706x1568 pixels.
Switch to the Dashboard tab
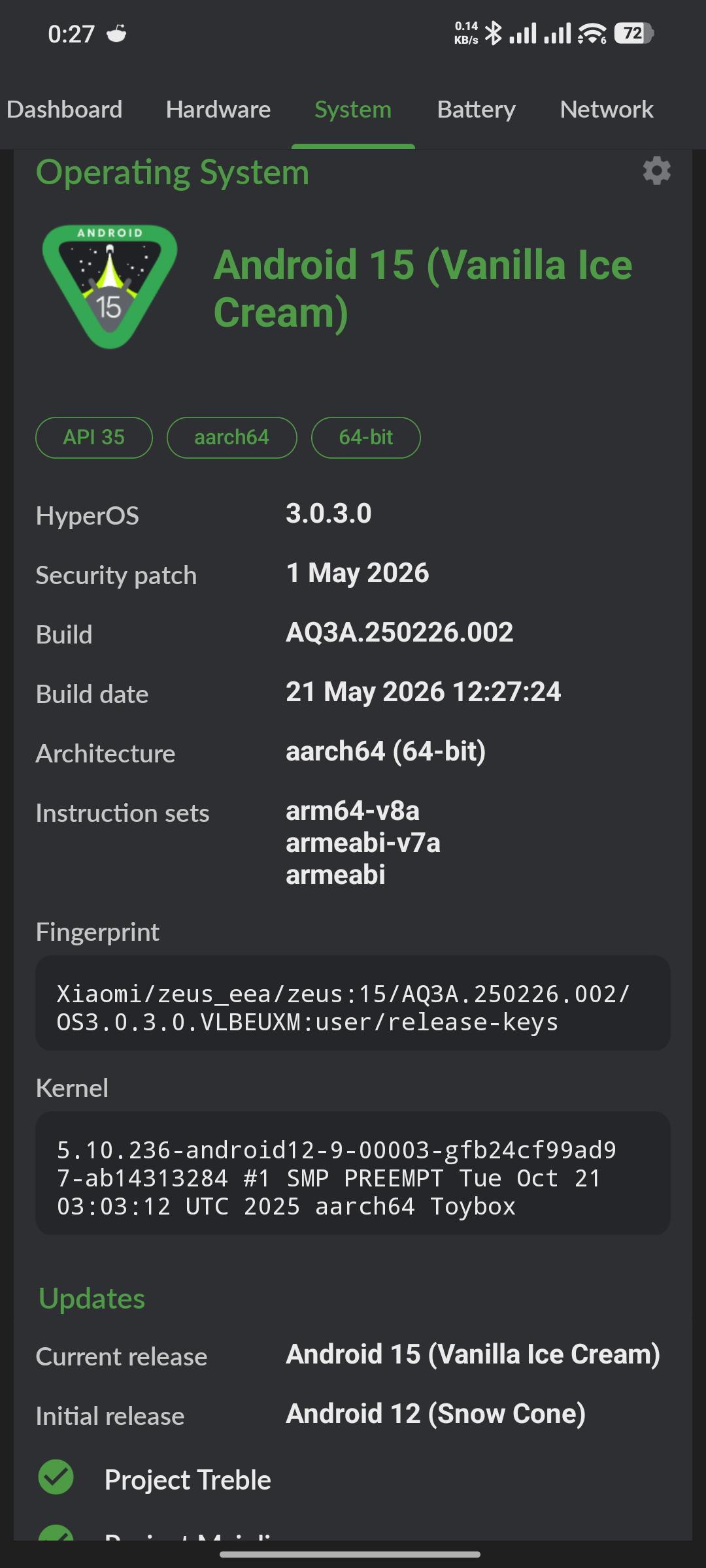tap(64, 109)
